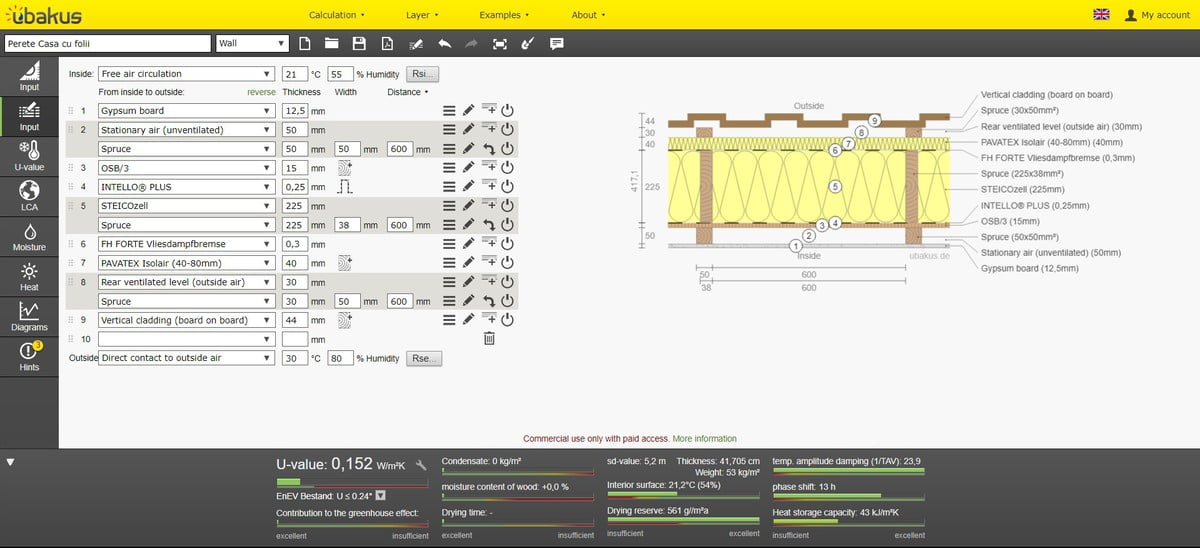Open the OSB/3 material dropdown

pyautogui.click(x=186, y=168)
